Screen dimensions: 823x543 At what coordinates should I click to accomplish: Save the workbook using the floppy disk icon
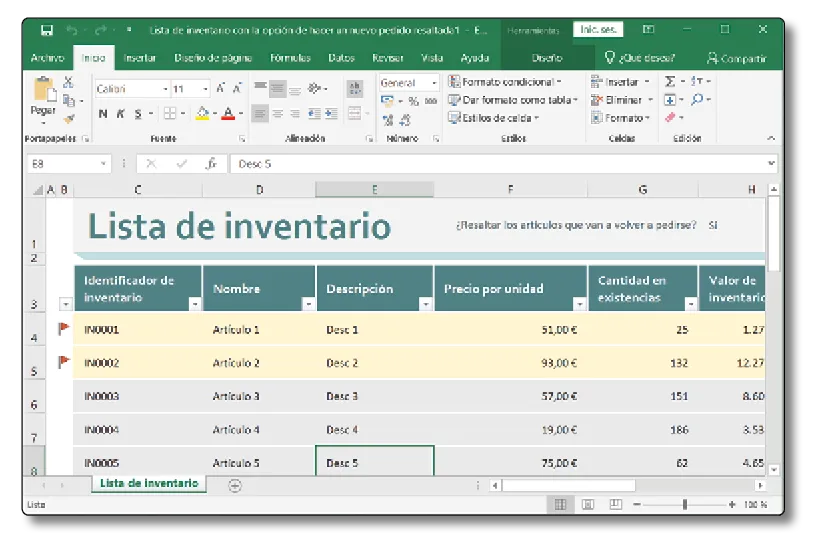pos(45,30)
